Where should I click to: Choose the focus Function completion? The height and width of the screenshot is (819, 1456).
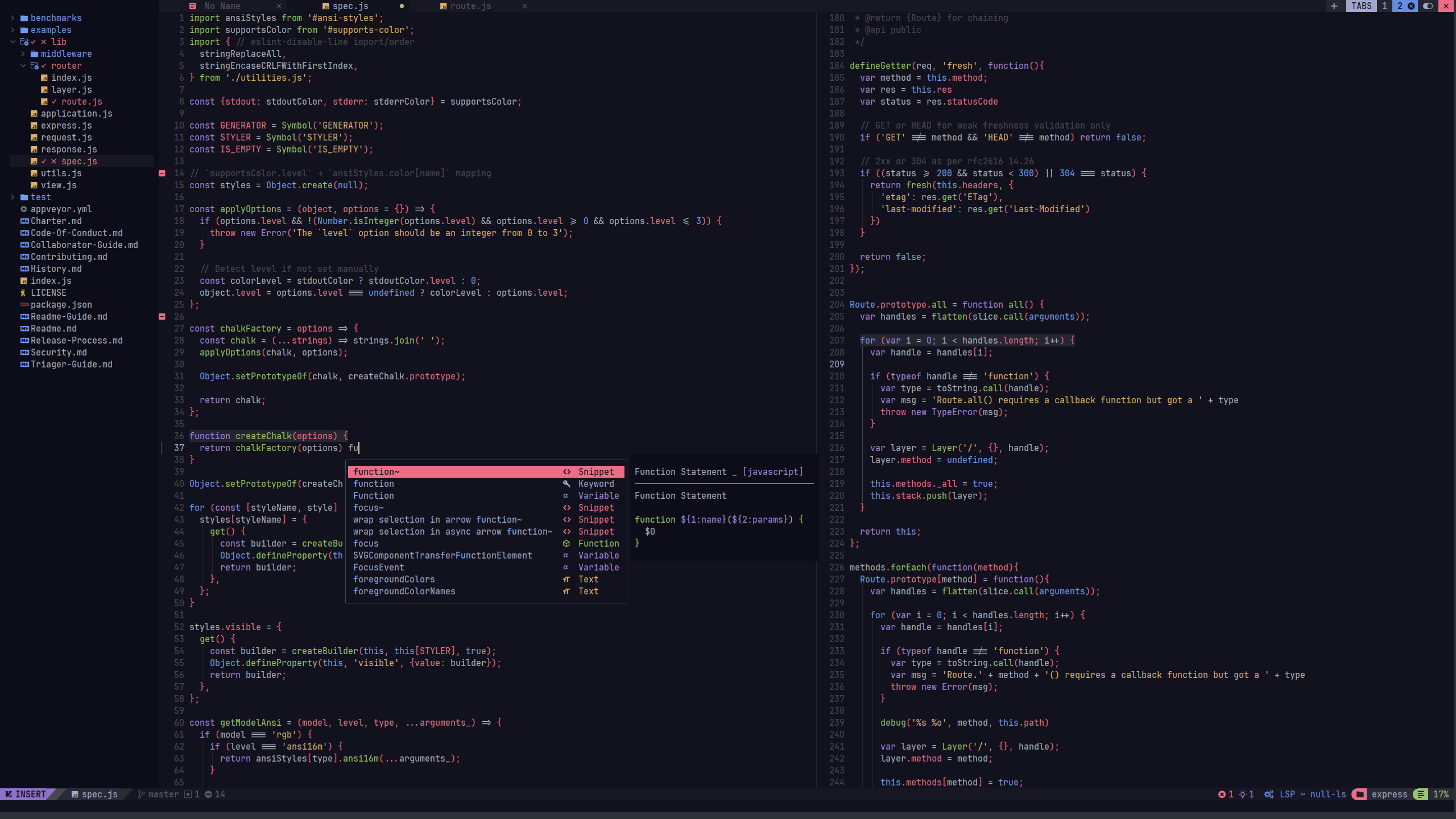tap(486, 544)
